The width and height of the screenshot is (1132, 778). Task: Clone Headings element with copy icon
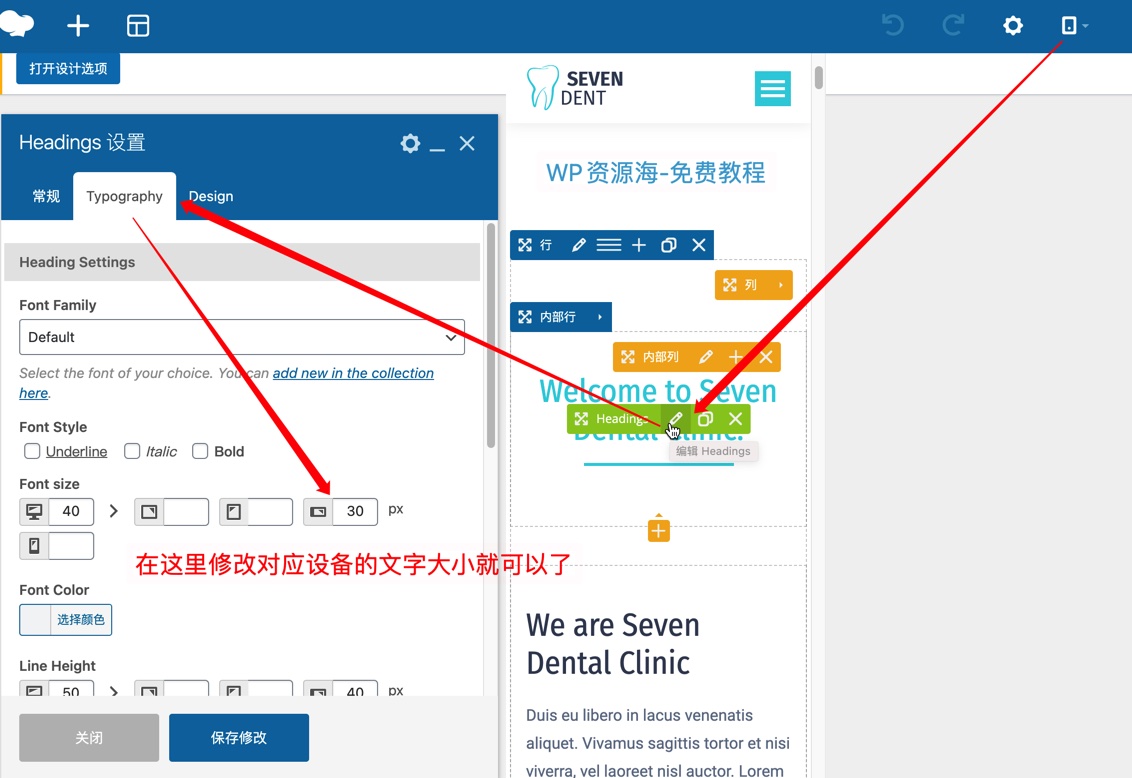click(x=705, y=419)
